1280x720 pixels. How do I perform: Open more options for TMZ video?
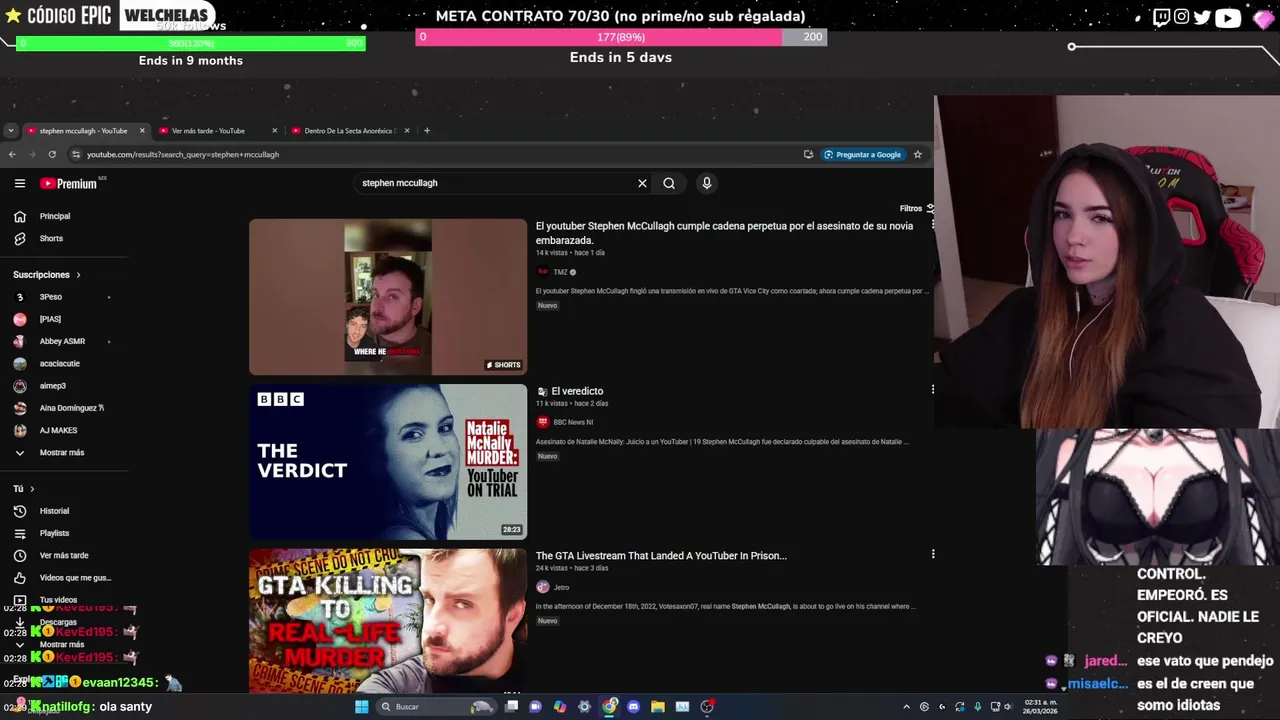click(x=932, y=224)
